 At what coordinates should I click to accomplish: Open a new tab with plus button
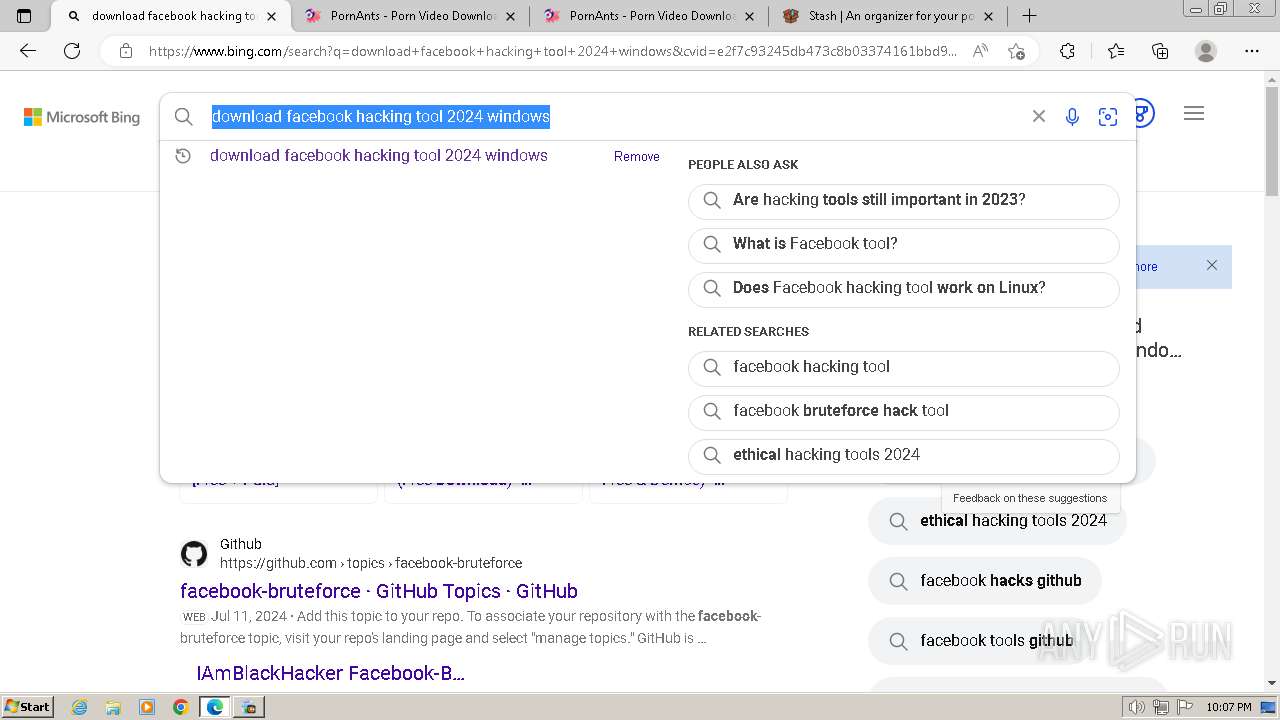point(1029,16)
